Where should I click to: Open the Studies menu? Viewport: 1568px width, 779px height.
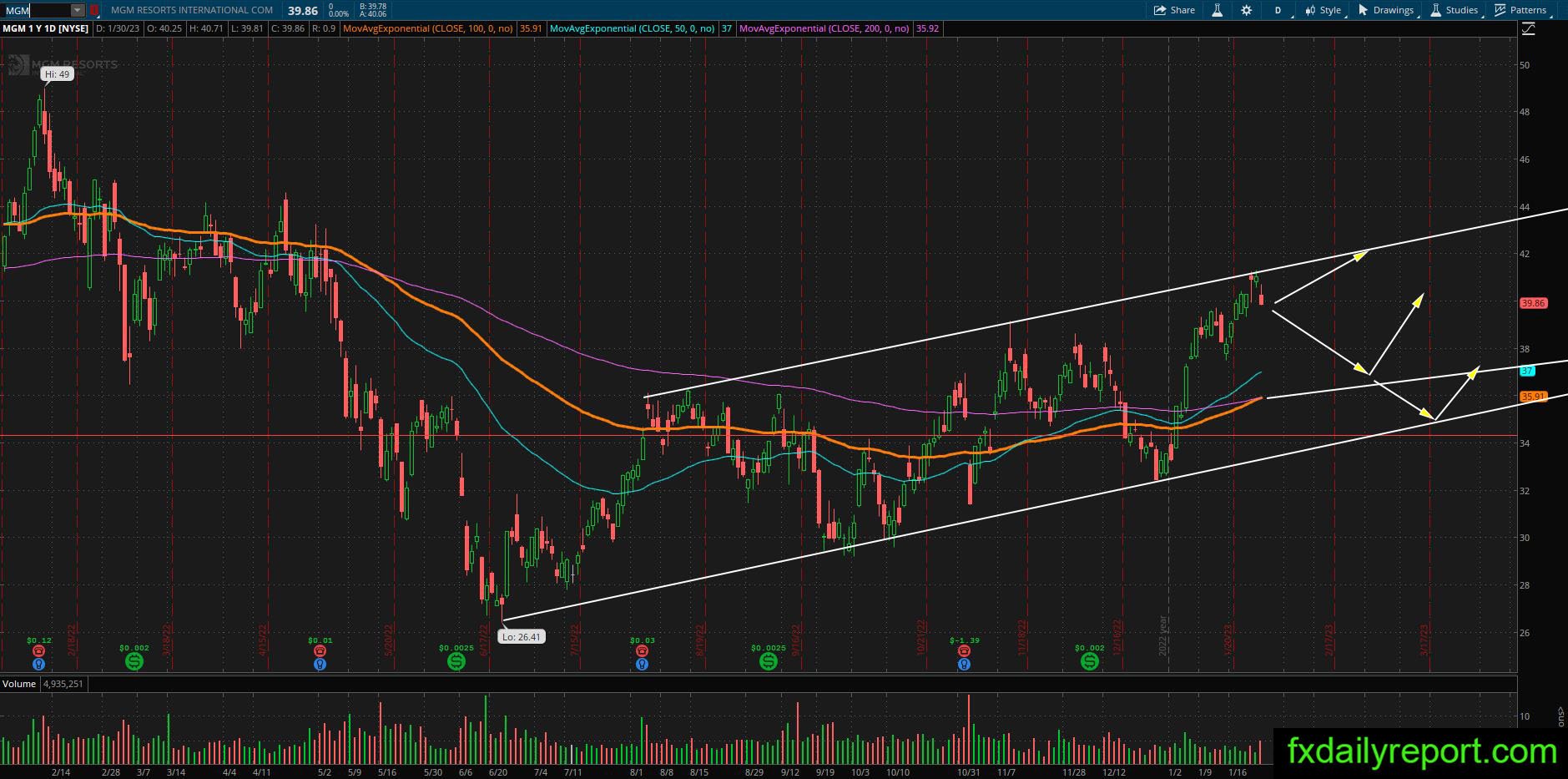(1455, 10)
